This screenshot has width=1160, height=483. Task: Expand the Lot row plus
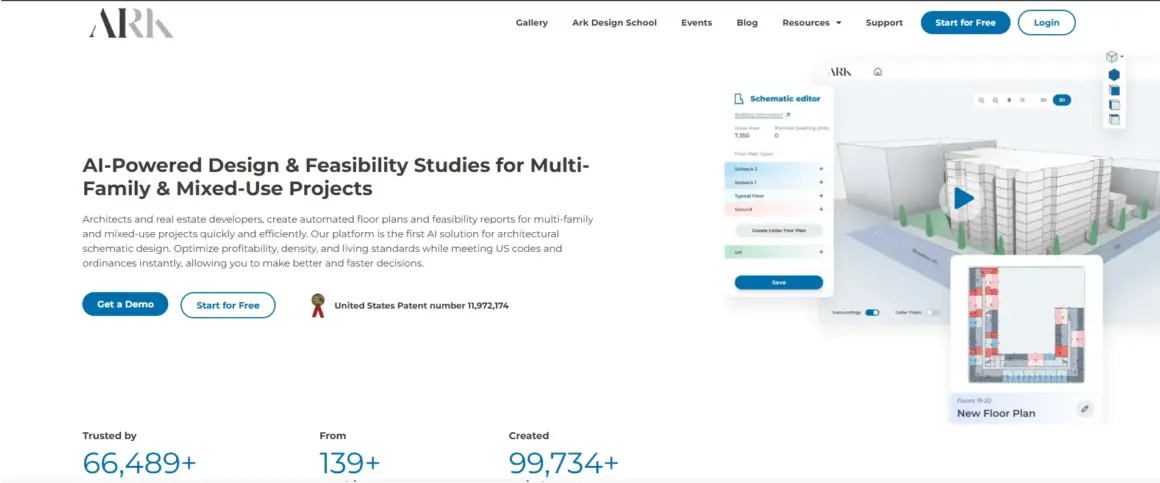click(821, 252)
